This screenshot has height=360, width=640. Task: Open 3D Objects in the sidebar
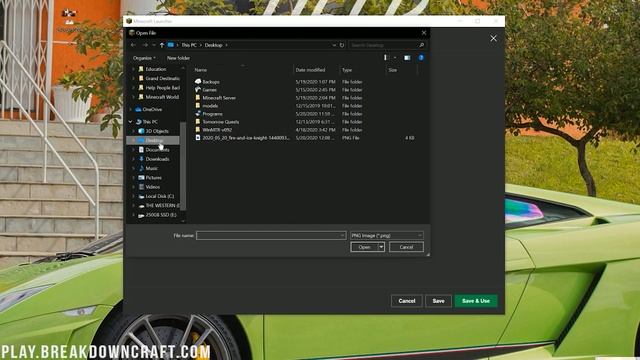[157, 131]
